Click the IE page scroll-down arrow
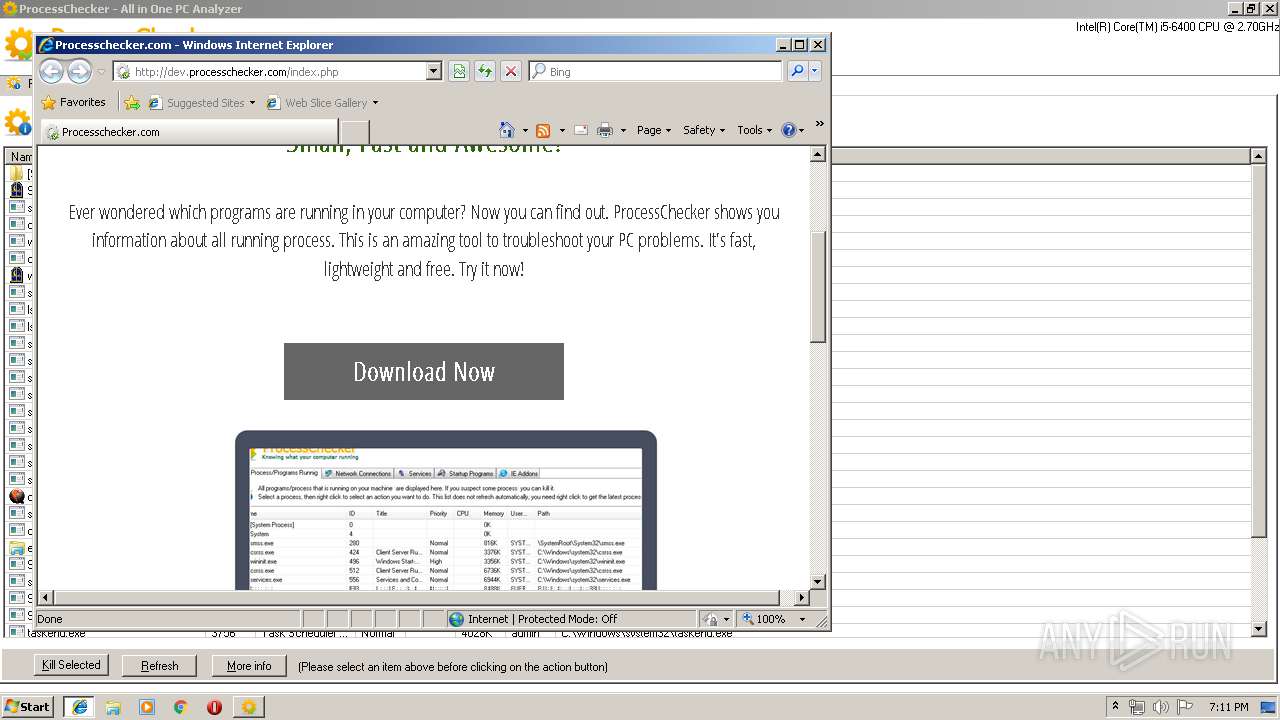Image resolution: width=1280 pixels, height=720 pixels. pos(818,581)
